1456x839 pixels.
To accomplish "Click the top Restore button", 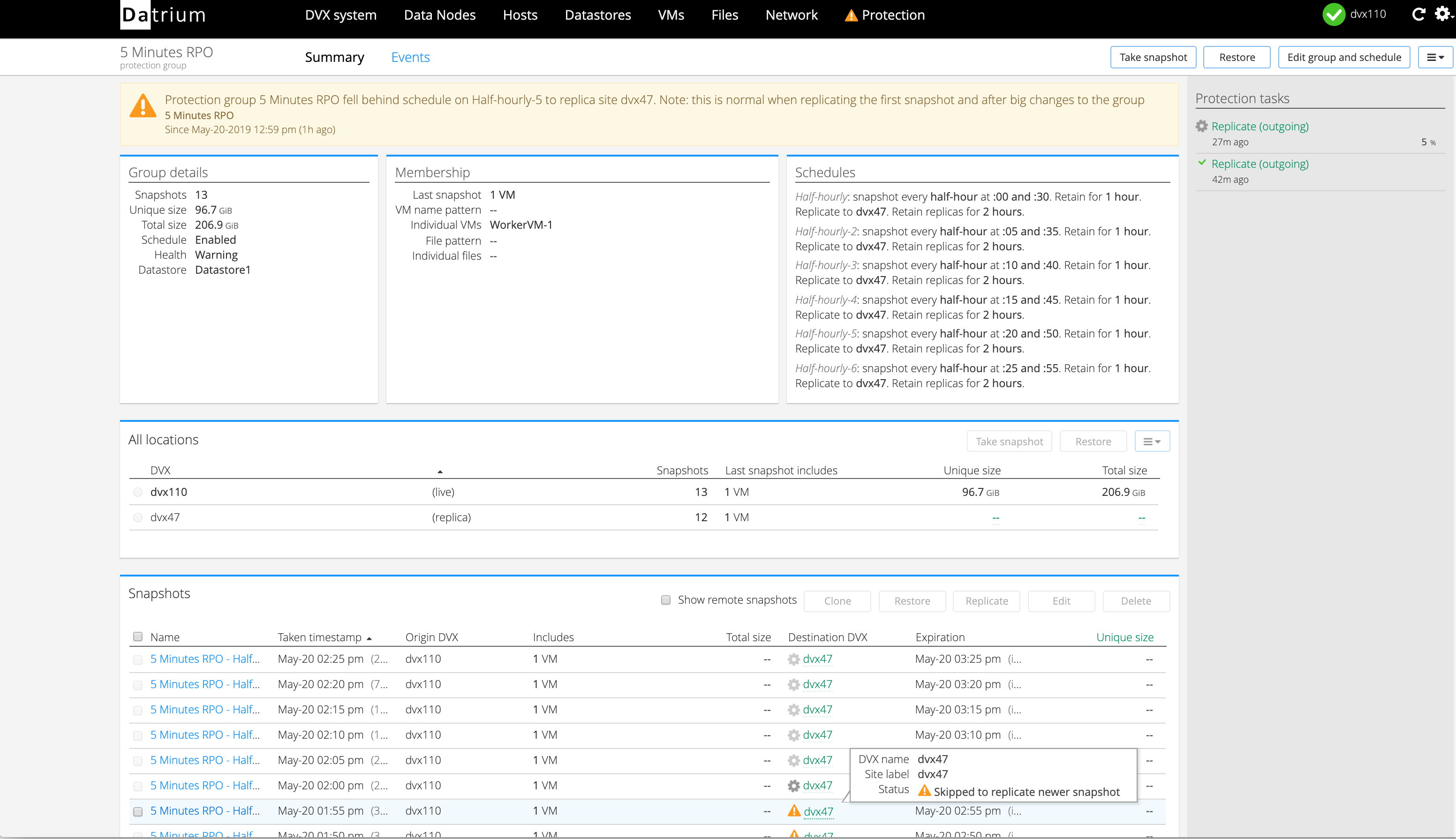I will [1237, 57].
